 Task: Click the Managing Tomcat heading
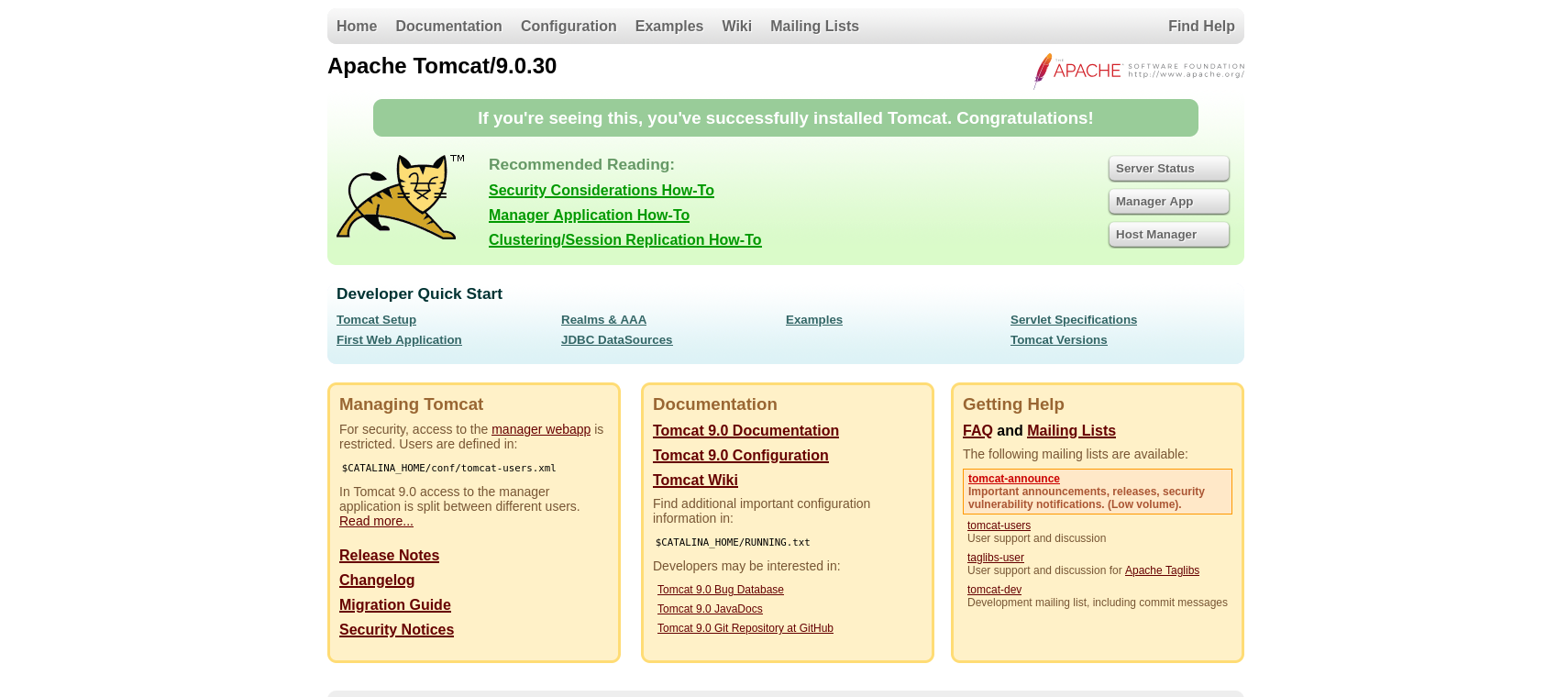point(411,404)
